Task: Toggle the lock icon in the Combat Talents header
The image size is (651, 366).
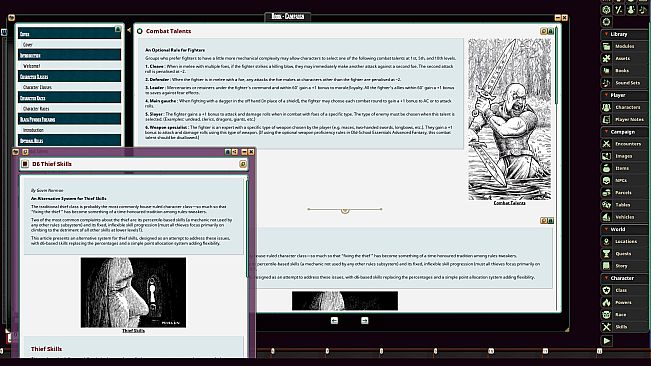Action: coord(551,31)
